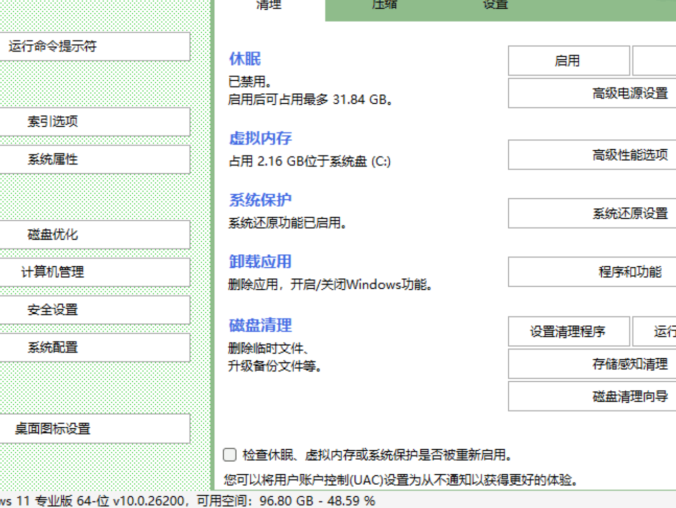Click the 桌面图标设置 button

(x=94, y=429)
